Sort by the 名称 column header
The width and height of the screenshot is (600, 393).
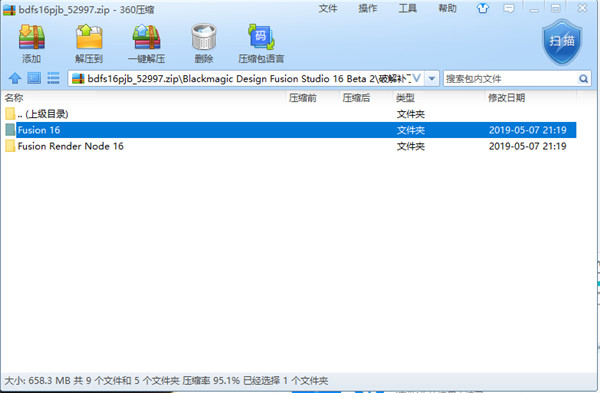pyautogui.click(x=143, y=98)
